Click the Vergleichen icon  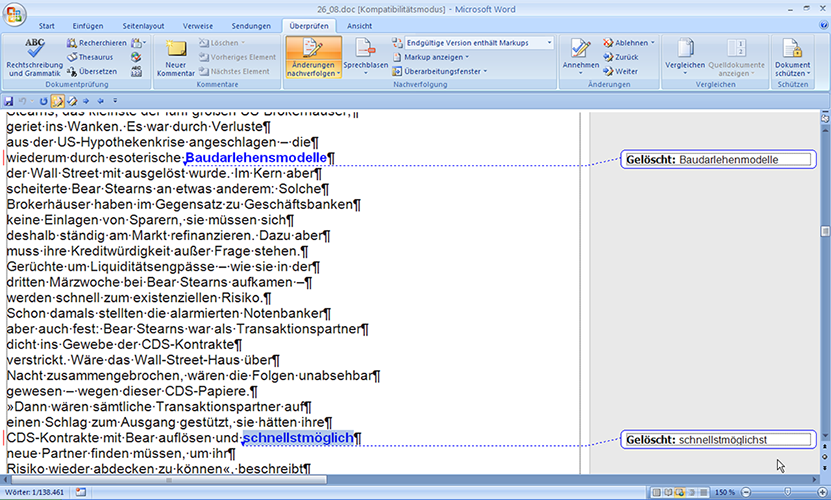[685, 57]
